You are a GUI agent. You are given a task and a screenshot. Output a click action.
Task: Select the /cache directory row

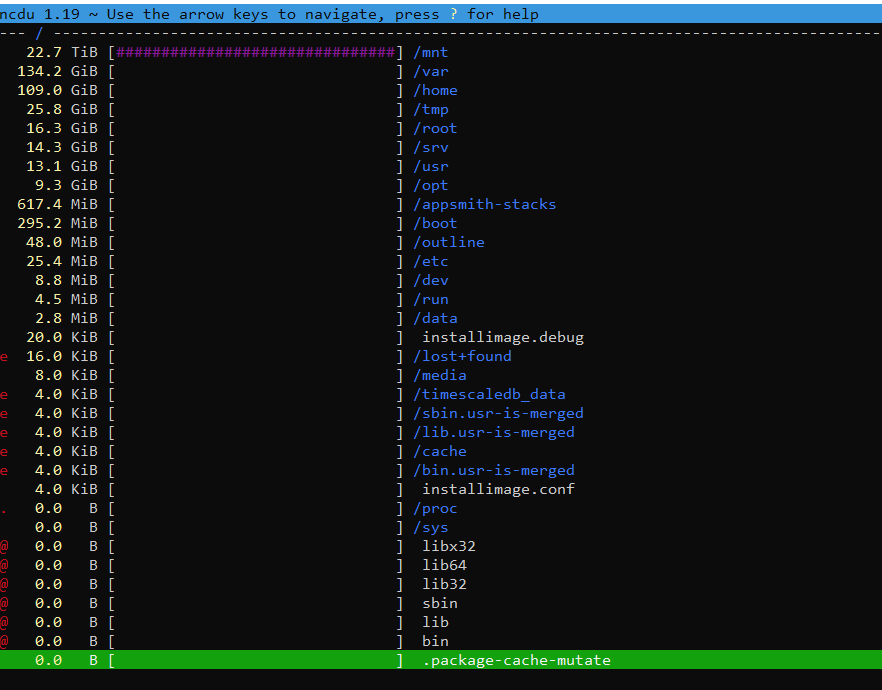pos(441,451)
